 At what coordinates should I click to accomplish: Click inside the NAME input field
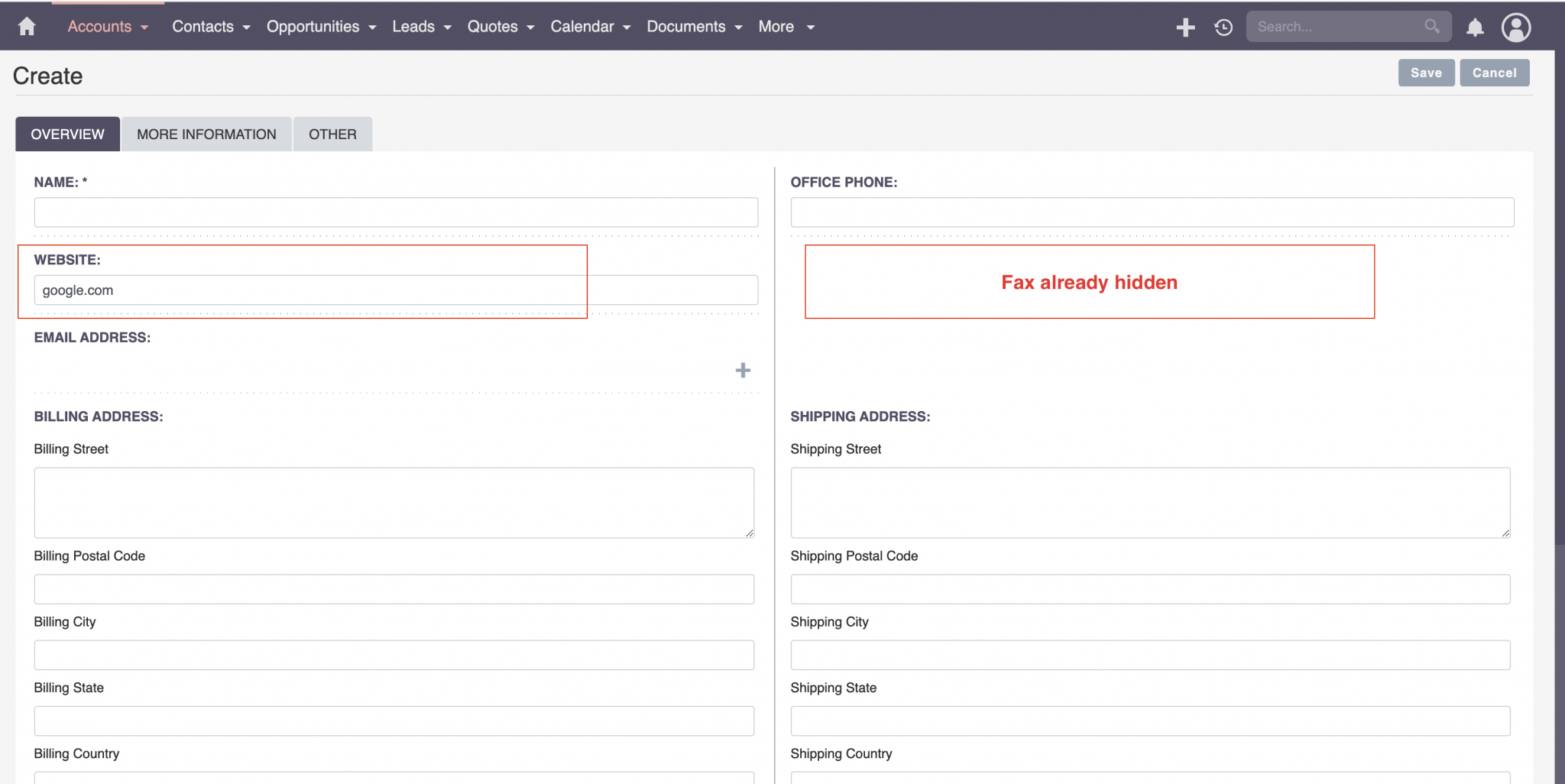(x=394, y=212)
